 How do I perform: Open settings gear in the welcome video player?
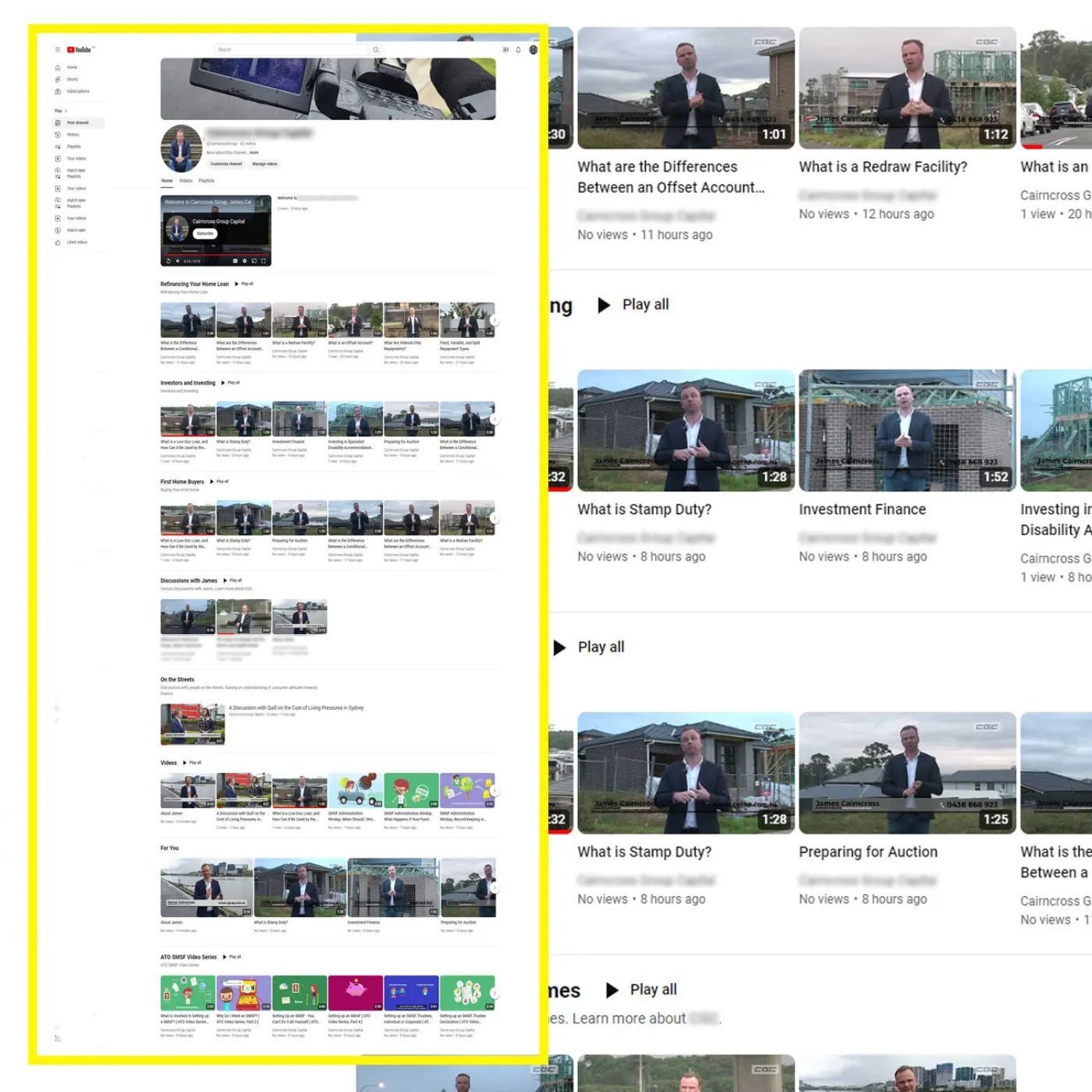tap(245, 261)
